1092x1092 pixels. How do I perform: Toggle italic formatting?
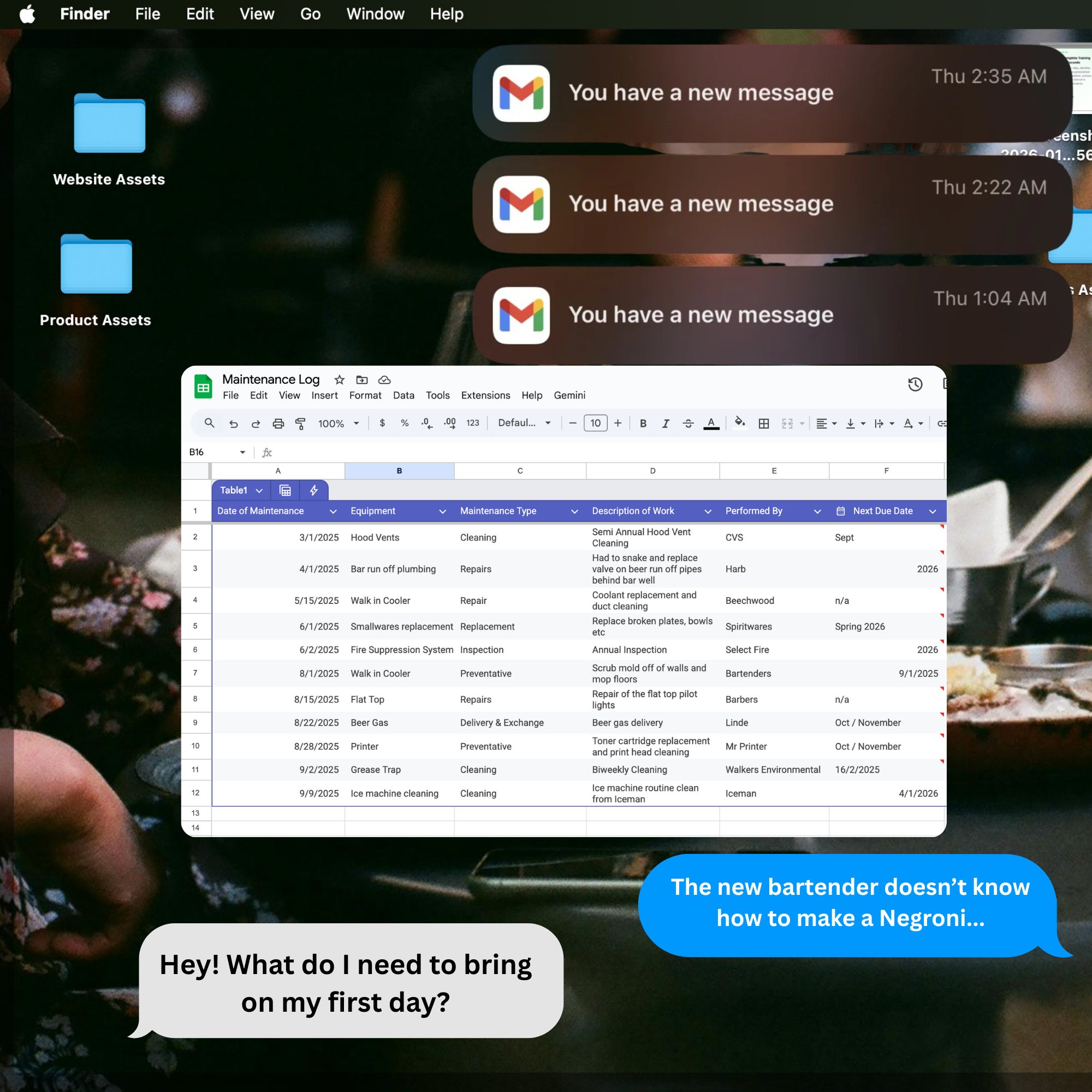click(665, 423)
